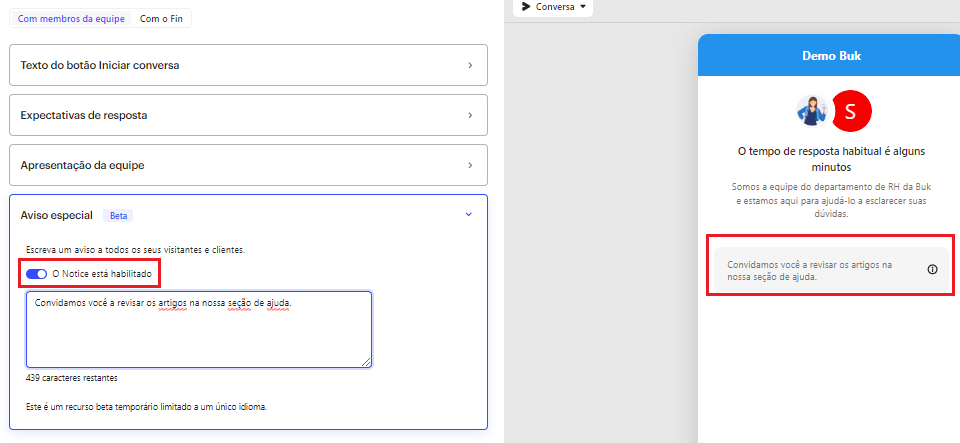This screenshot has height=443, width=960.
Task: Click the info icon in the notice preview
Action: [x=932, y=269]
